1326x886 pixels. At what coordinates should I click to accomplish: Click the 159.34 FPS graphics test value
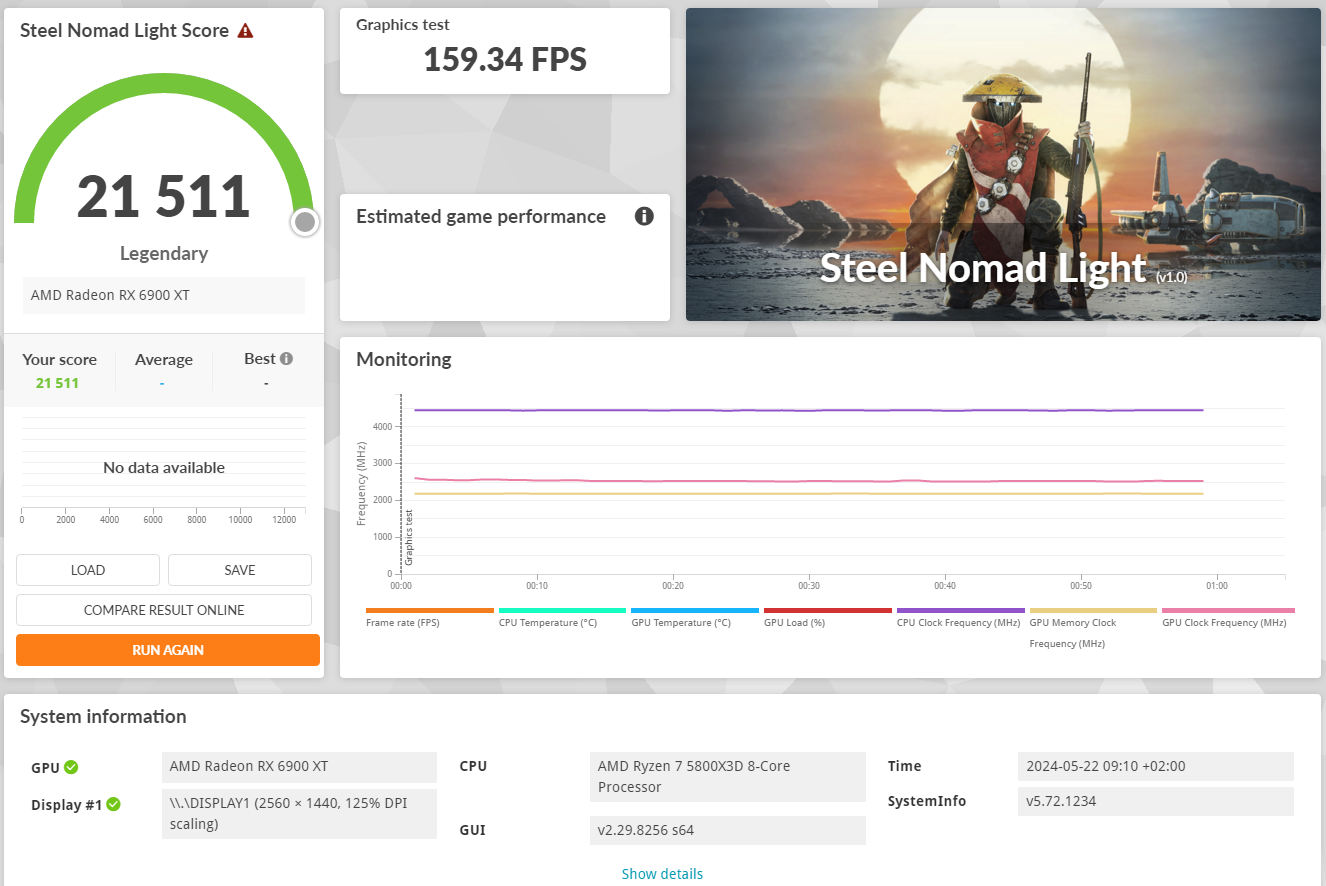point(505,60)
